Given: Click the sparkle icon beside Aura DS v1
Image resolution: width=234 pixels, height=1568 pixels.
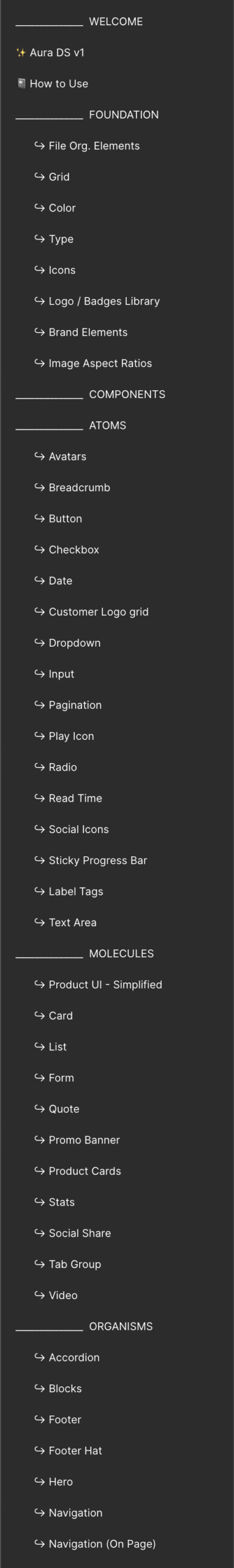Looking at the screenshot, I should pos(21,53).
